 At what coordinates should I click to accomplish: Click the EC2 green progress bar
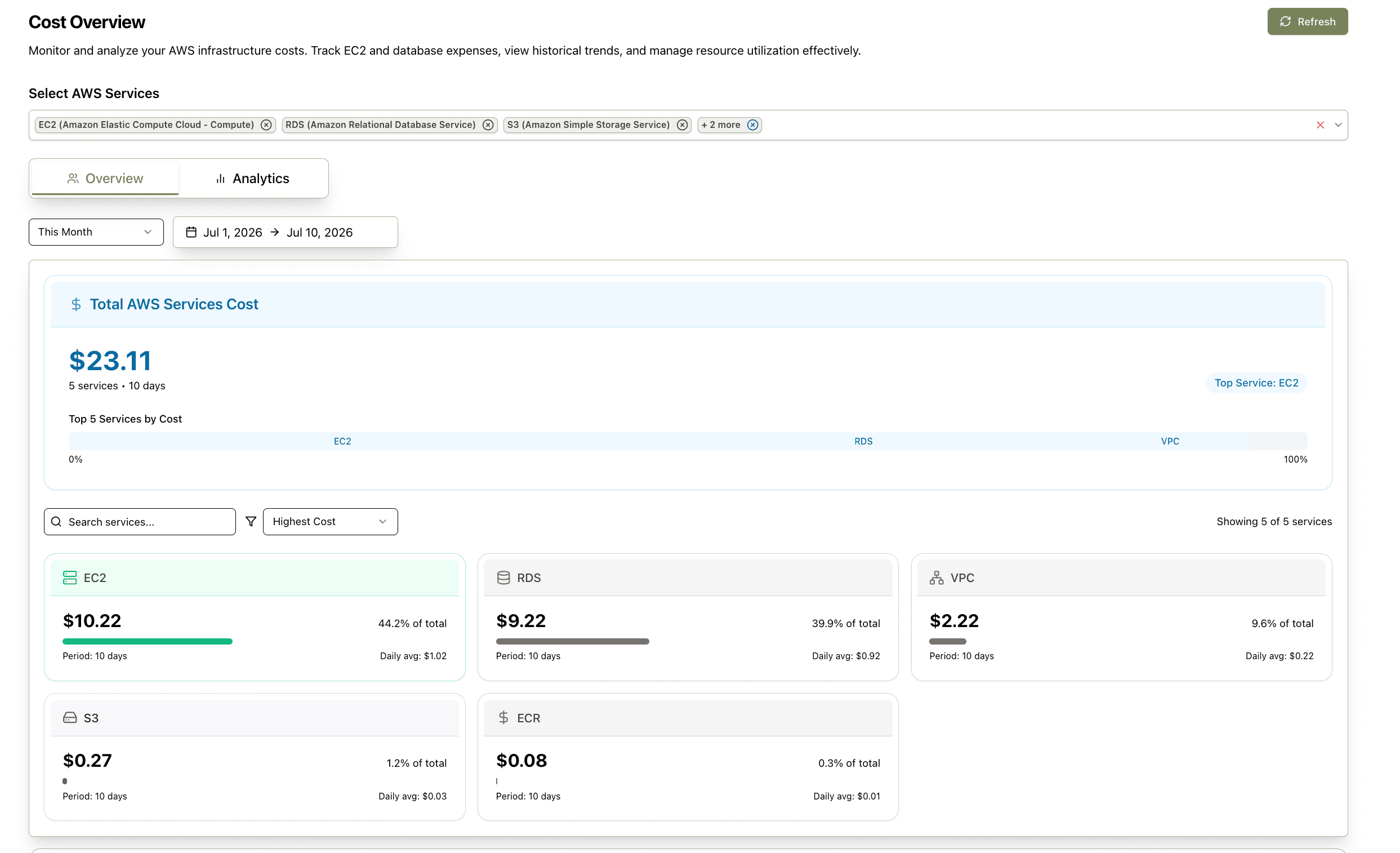(x=147, y=642)
